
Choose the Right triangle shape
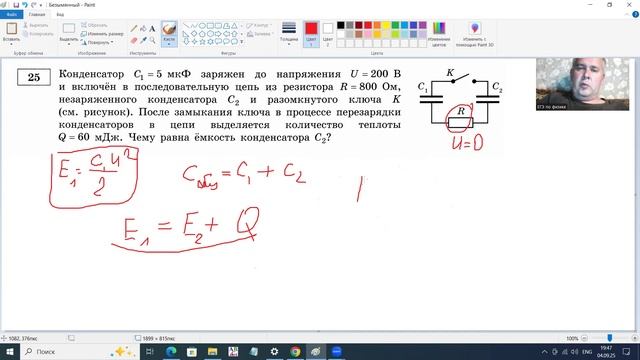[187, 34]
